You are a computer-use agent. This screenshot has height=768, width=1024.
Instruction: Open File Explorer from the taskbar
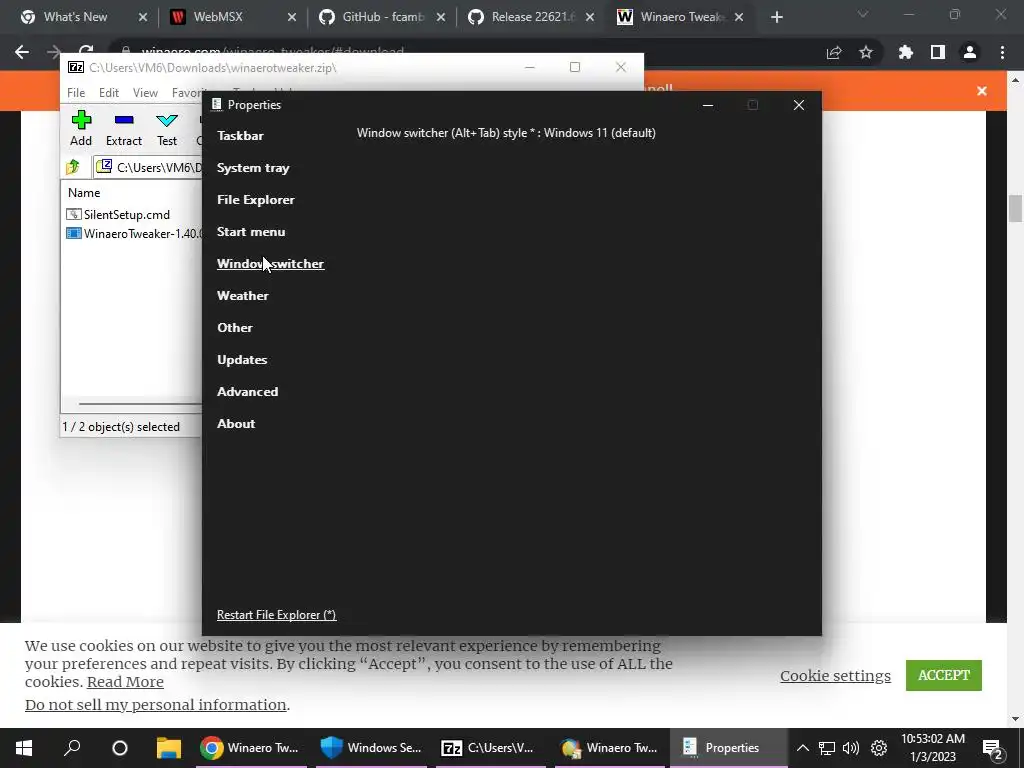point(168,748)
